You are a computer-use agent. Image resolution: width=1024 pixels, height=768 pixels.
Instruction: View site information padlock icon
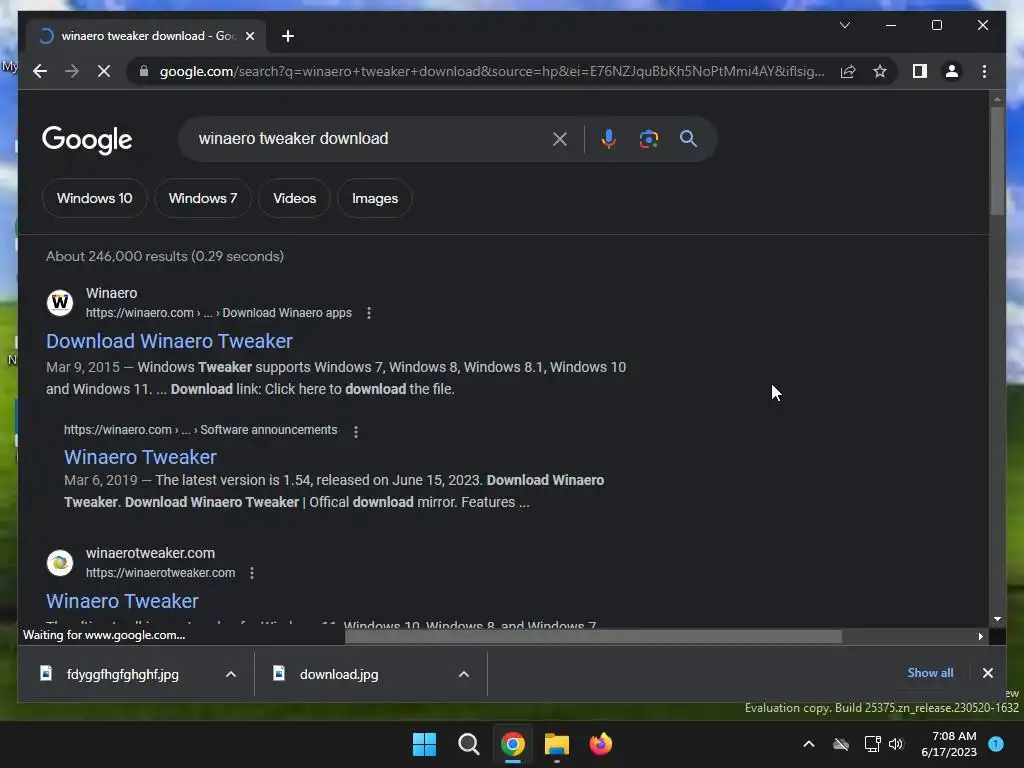(144, 71)
